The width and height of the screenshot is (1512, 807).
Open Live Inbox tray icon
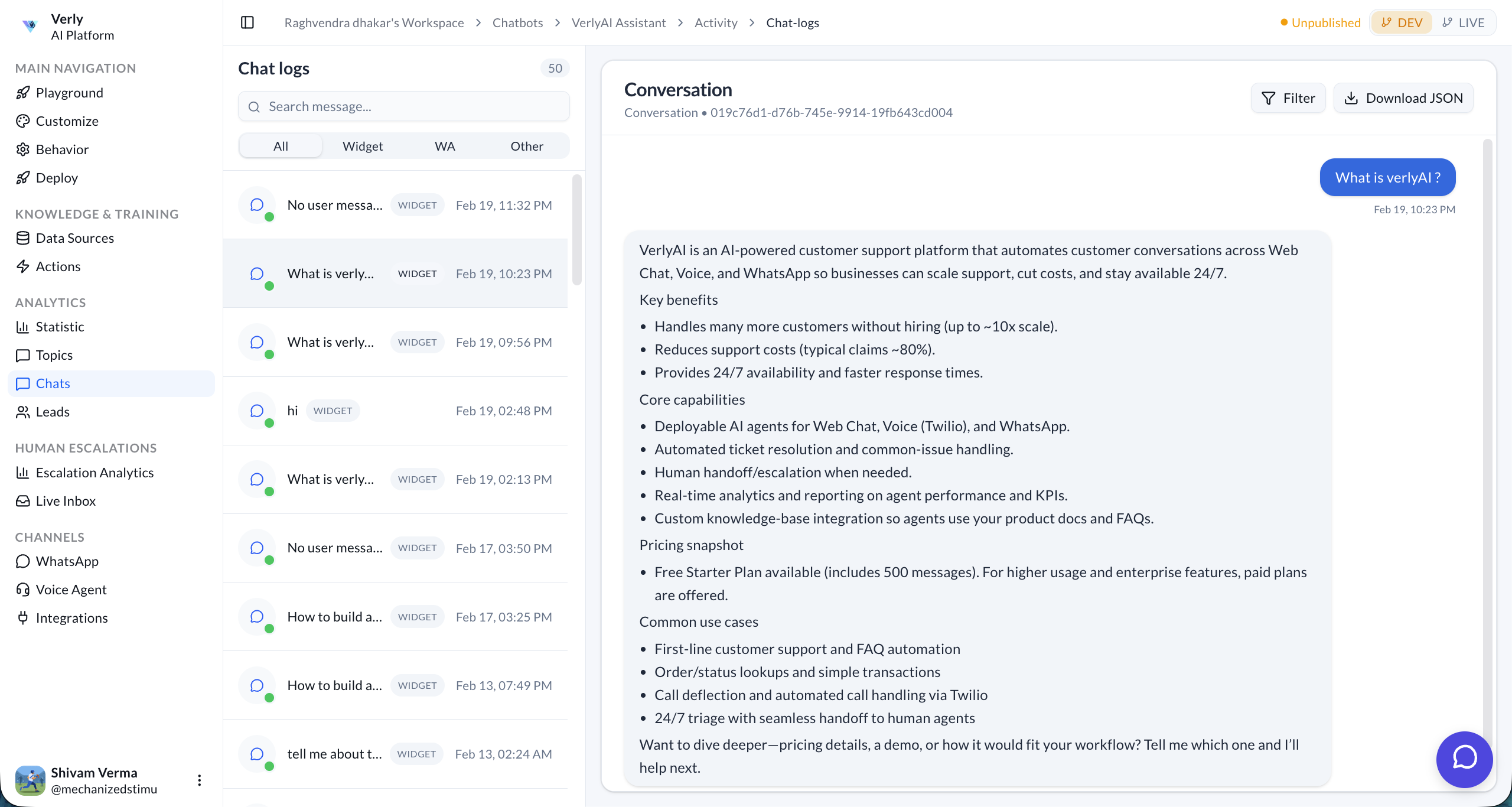23,501
